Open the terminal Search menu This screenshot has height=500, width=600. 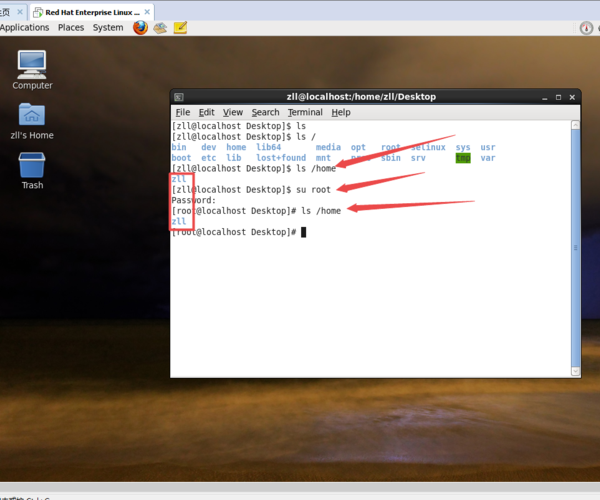(265, 112)
